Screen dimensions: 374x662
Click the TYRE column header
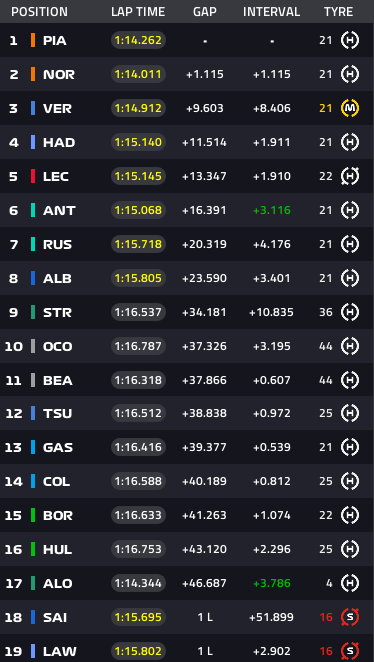coord(339,12)
